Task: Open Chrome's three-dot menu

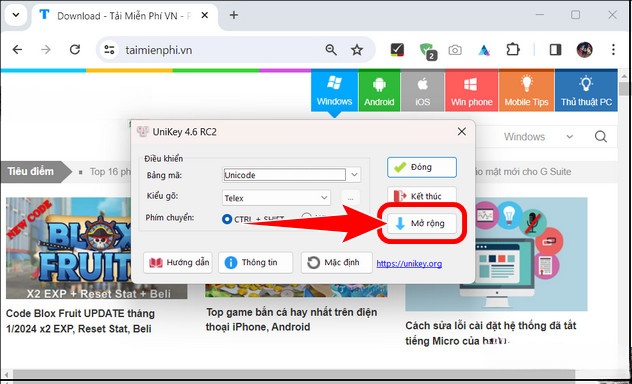Action: (613, 50)
